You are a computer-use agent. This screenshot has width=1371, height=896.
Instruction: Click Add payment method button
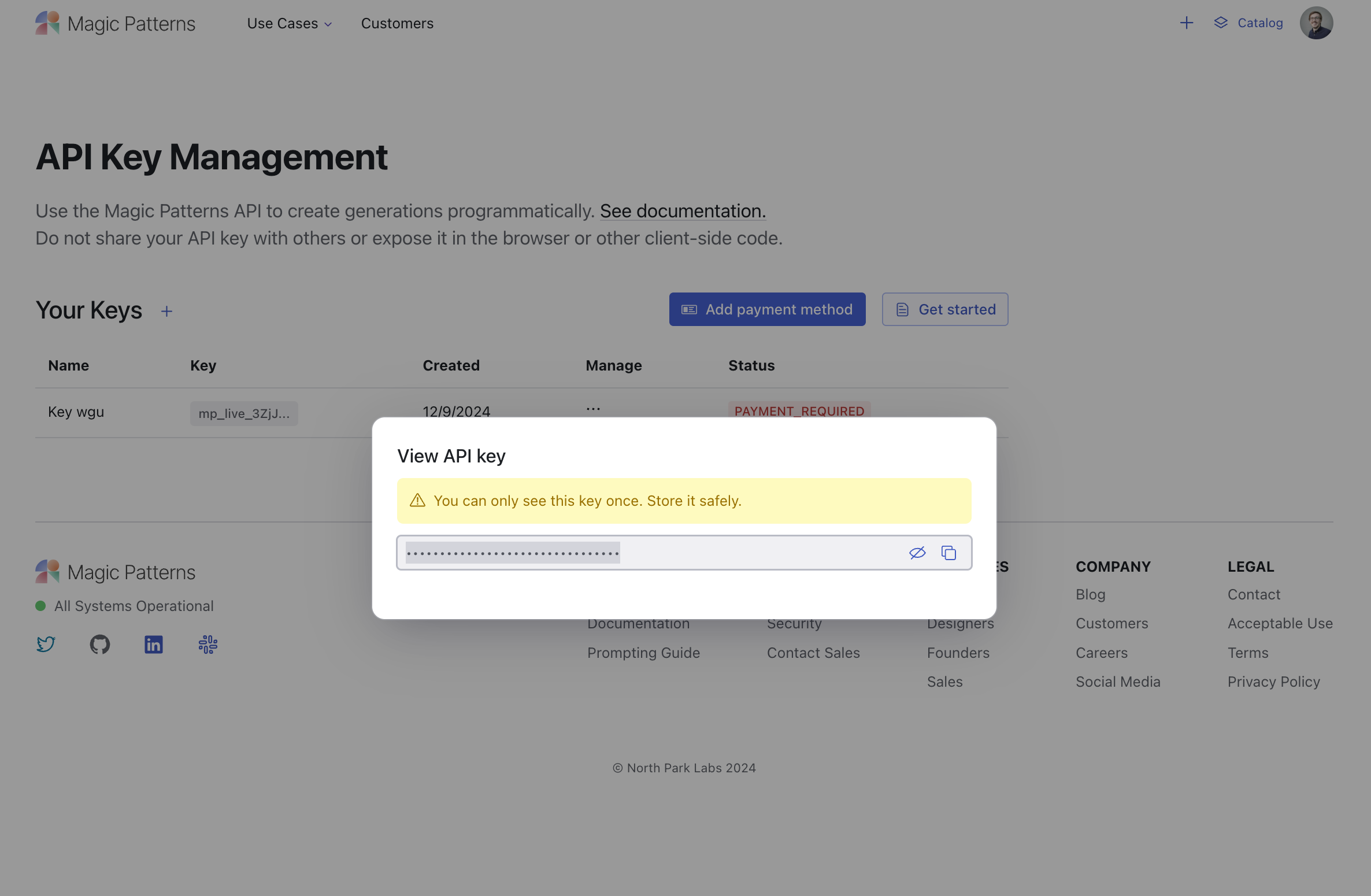pos(767,309)
